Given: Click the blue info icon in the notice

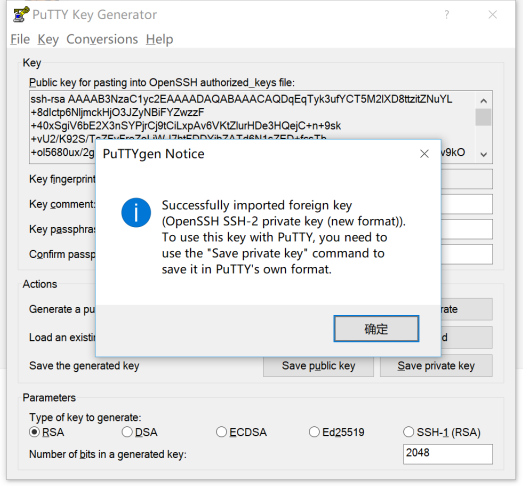Looking at the screenshot, I should coord(136,212).
